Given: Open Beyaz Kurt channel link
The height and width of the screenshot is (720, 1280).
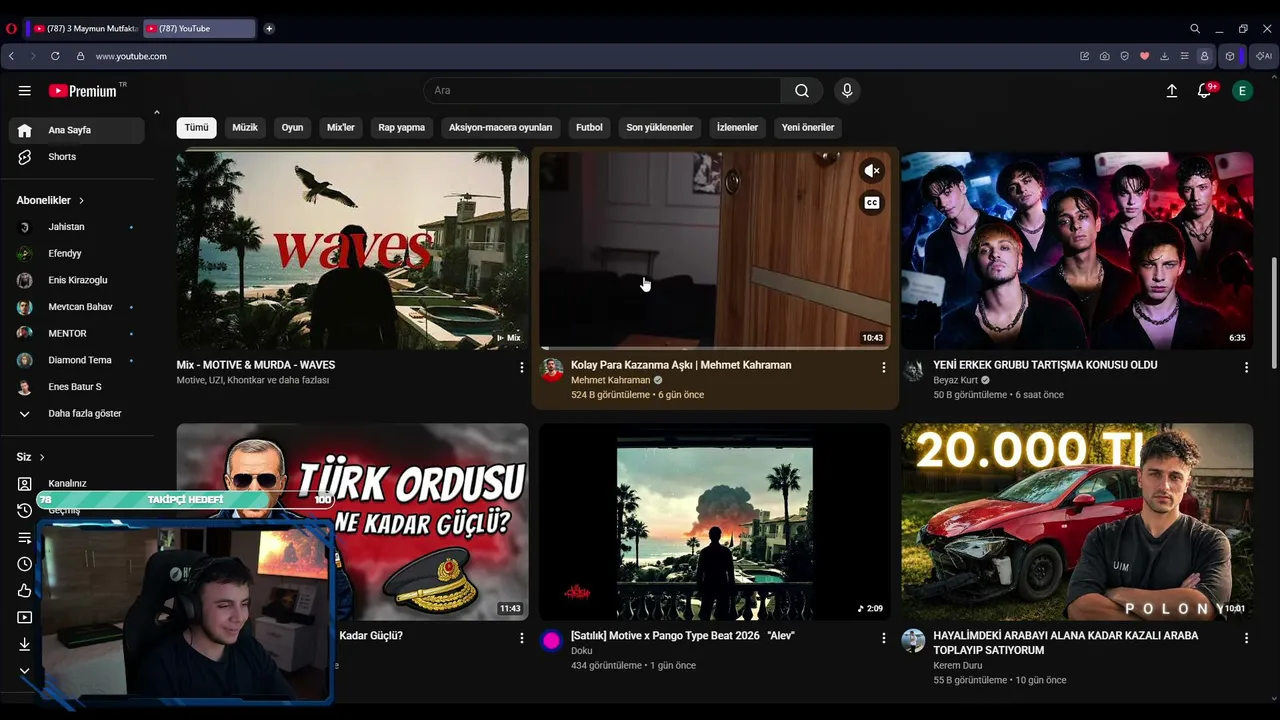Looking at the screenshot, I should (955, 381).
